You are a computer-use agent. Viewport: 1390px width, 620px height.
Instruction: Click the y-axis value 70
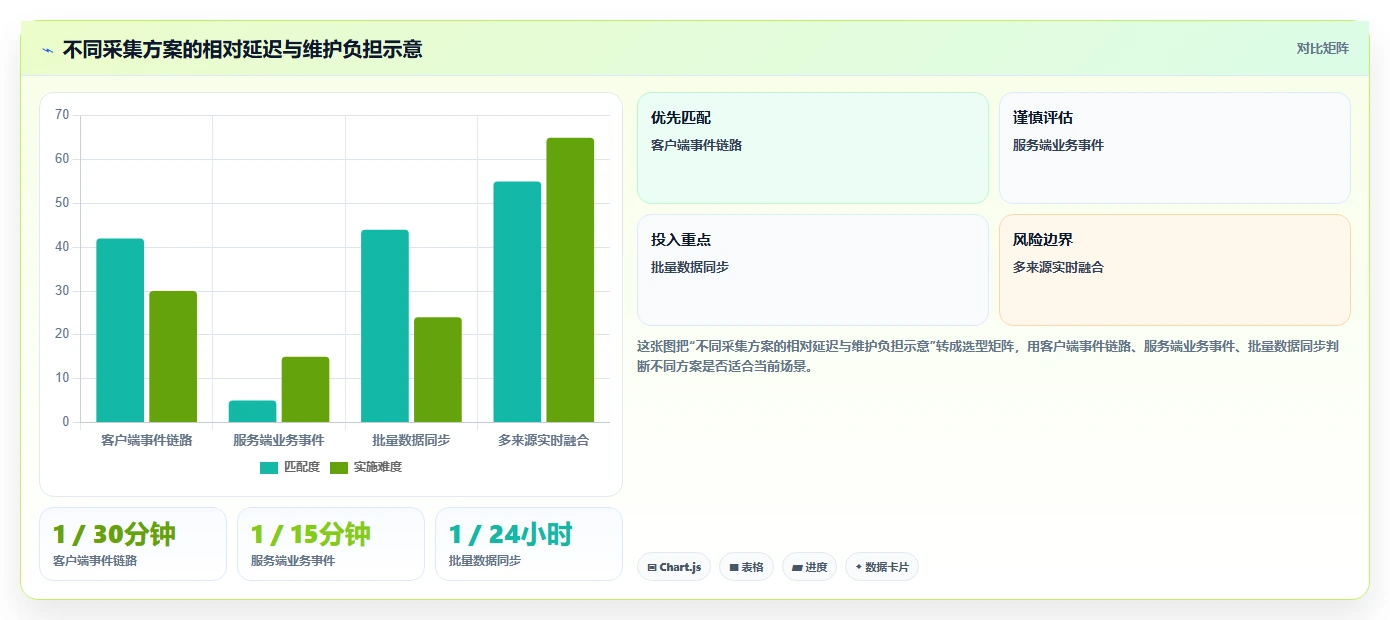point(62,115)
